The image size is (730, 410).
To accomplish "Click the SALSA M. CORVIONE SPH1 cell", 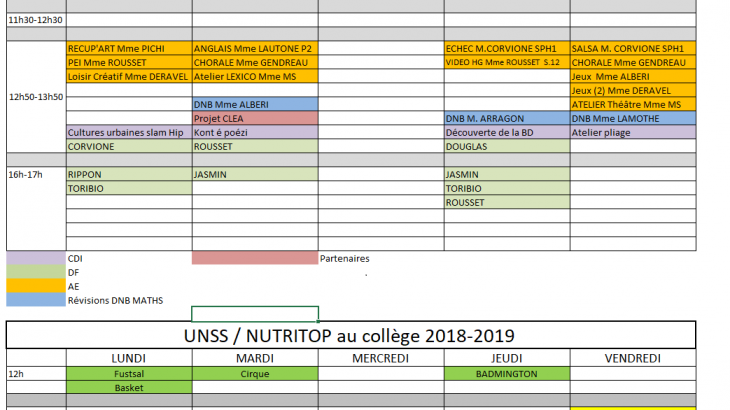I will [x=632, y=48].
